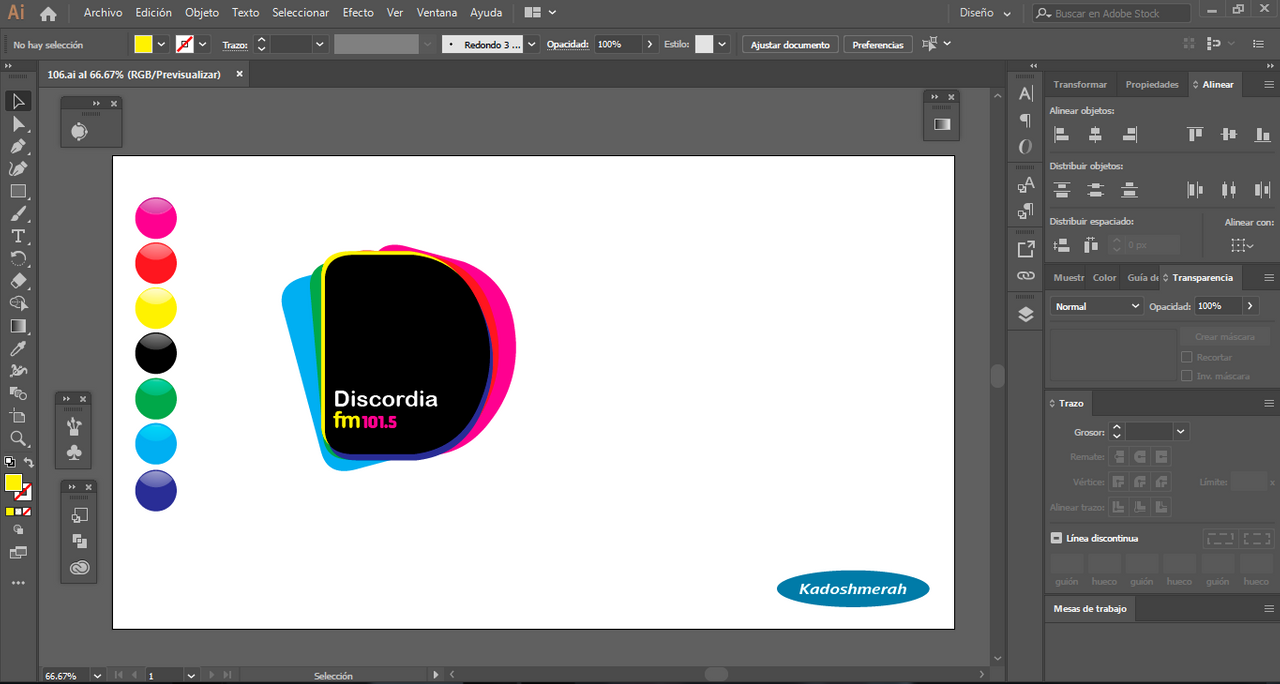This screenshot has width=1280, height=684.
Task: Select the Gradient tool in the toolbar
Action: pyautogui.click(x=18, y=326)
